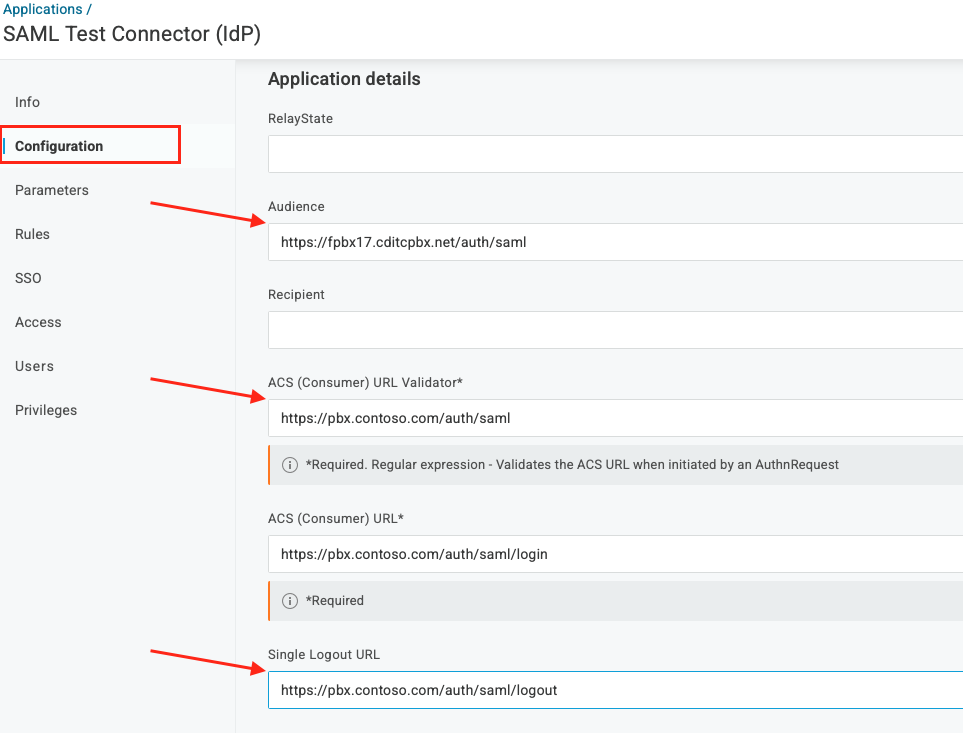Click inside the Audience URL field

615,242
